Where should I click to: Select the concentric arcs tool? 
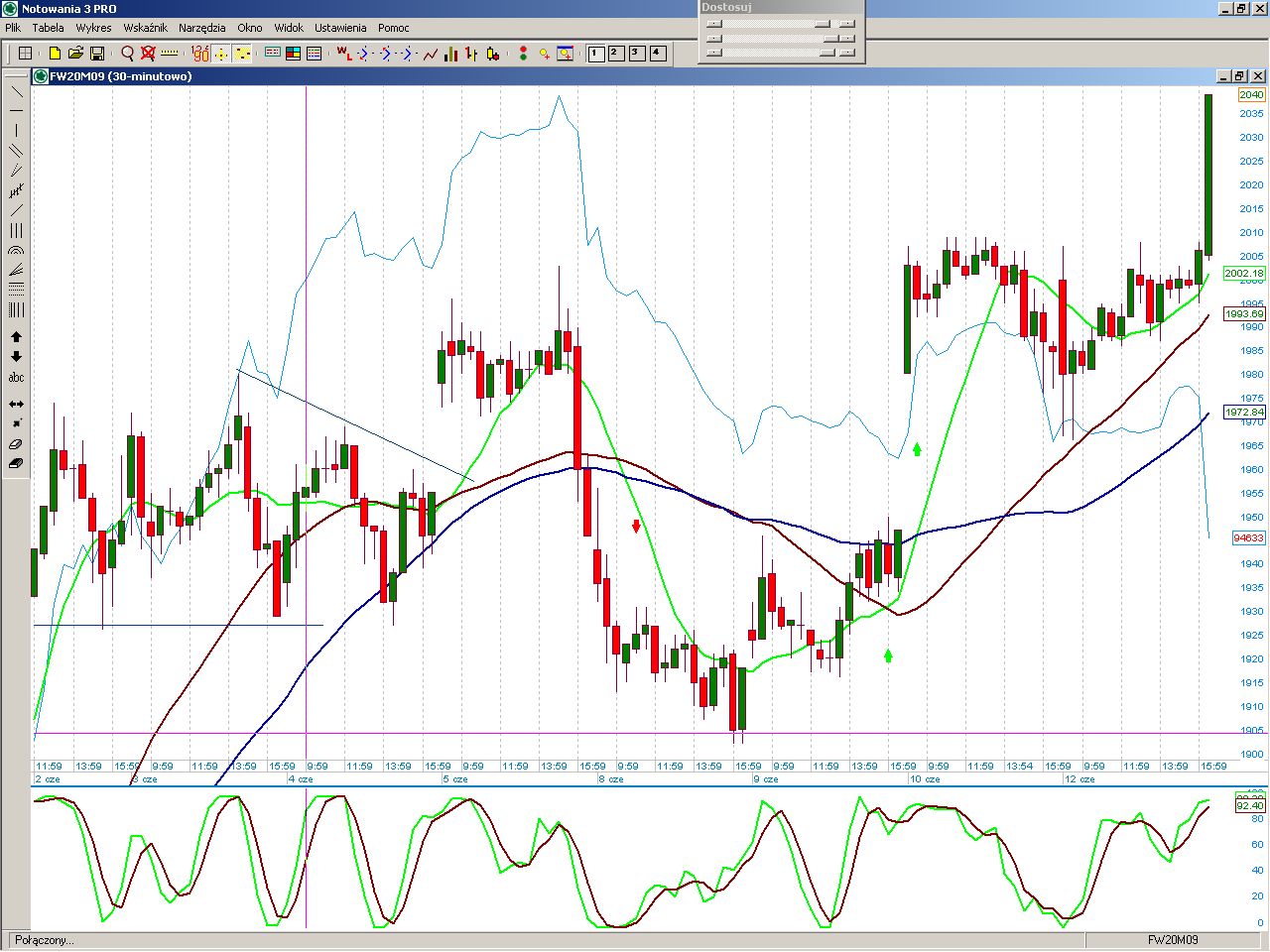click(x=16, y=251)
